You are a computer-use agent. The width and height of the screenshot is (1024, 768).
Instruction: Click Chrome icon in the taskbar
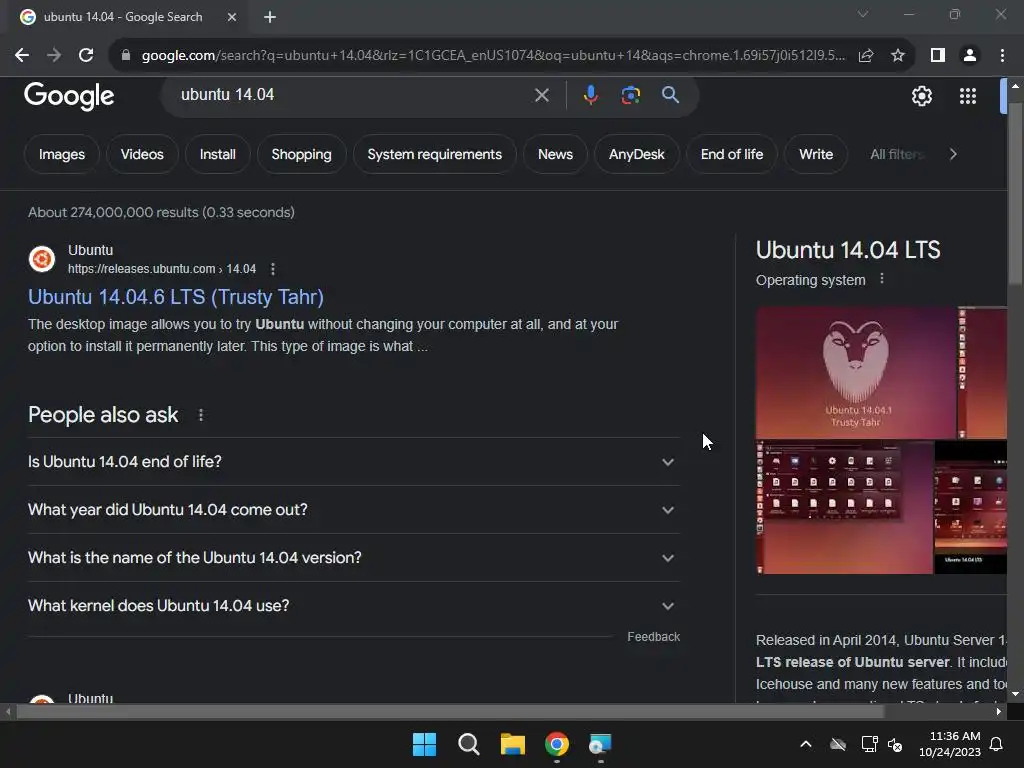pos(557,744)
